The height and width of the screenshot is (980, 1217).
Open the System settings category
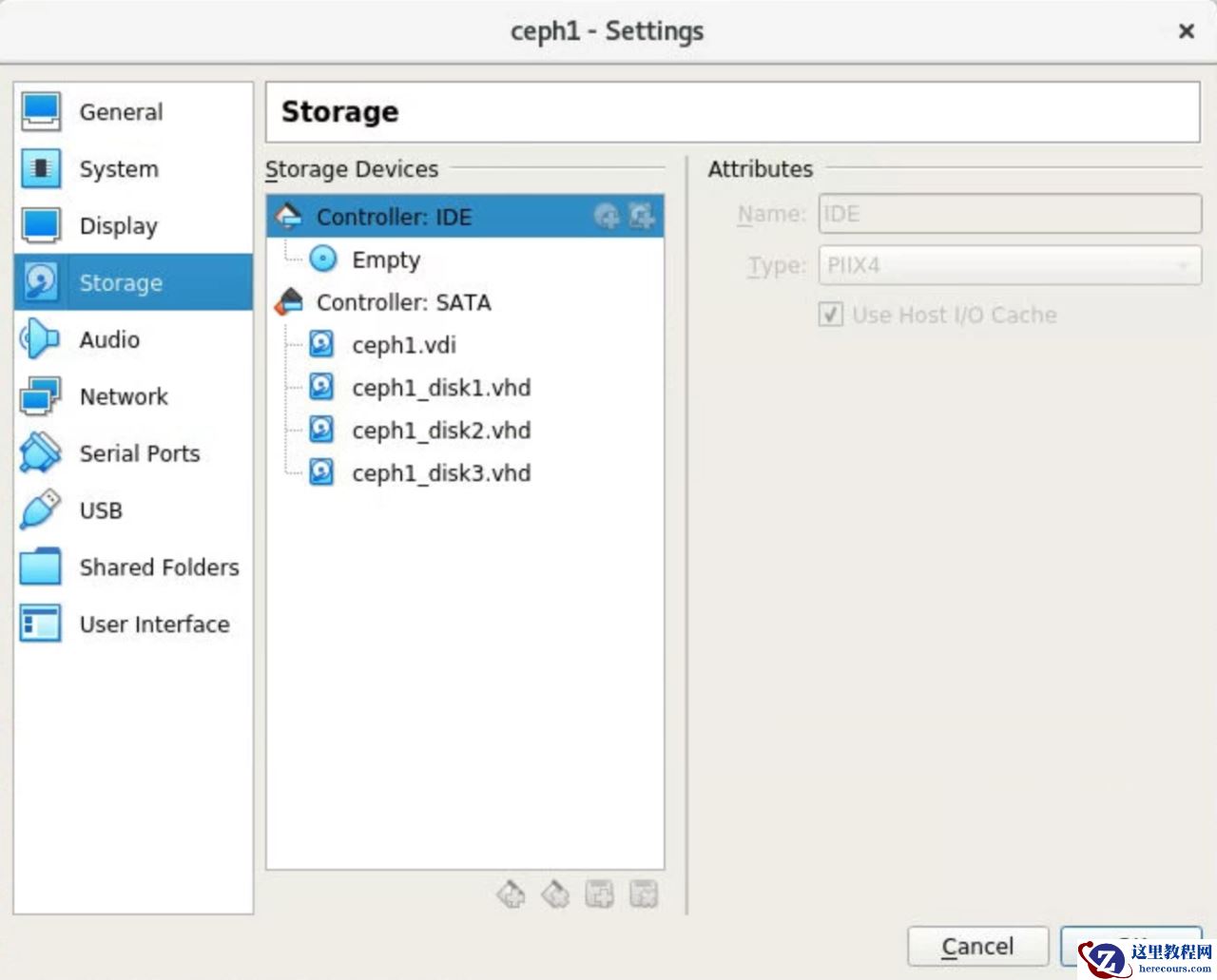(x=133, y=169)
